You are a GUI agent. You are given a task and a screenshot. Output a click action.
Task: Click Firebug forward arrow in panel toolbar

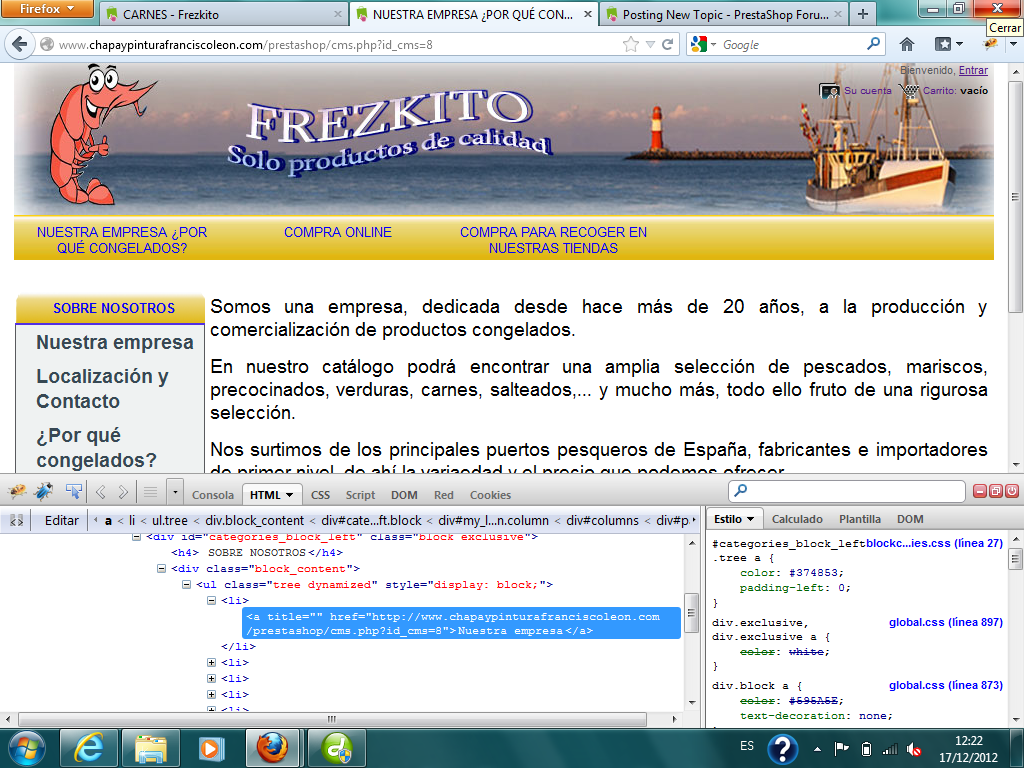coord(123,492)
